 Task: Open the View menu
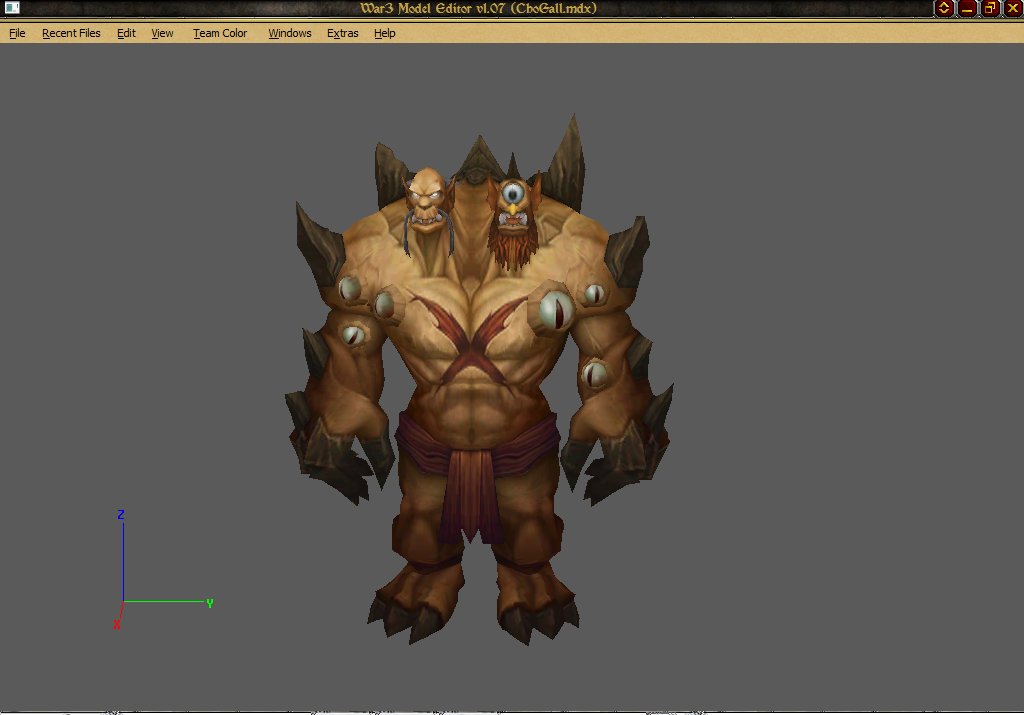pyautogui.click(x=162, y=33)
